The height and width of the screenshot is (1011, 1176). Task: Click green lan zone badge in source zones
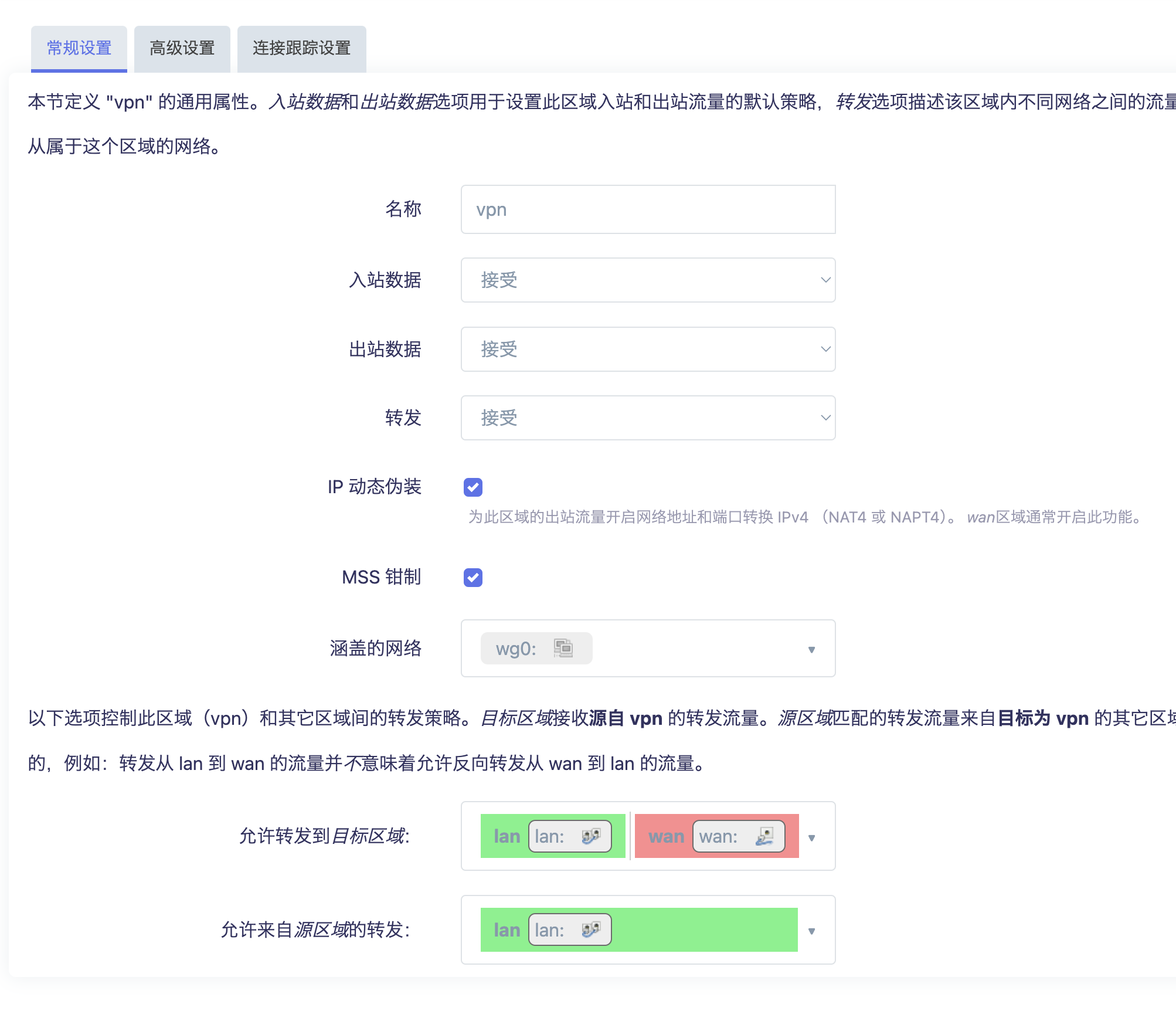506,930
